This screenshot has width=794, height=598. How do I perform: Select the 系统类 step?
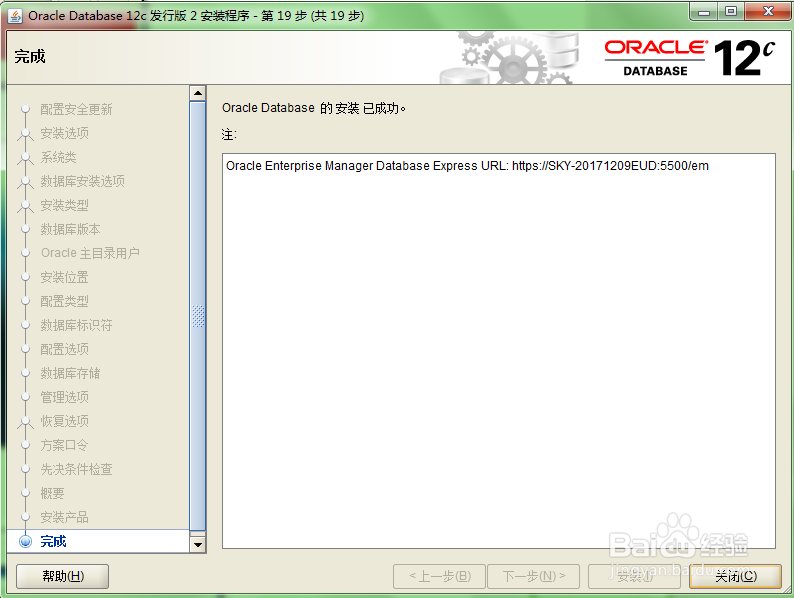[58, 157]
